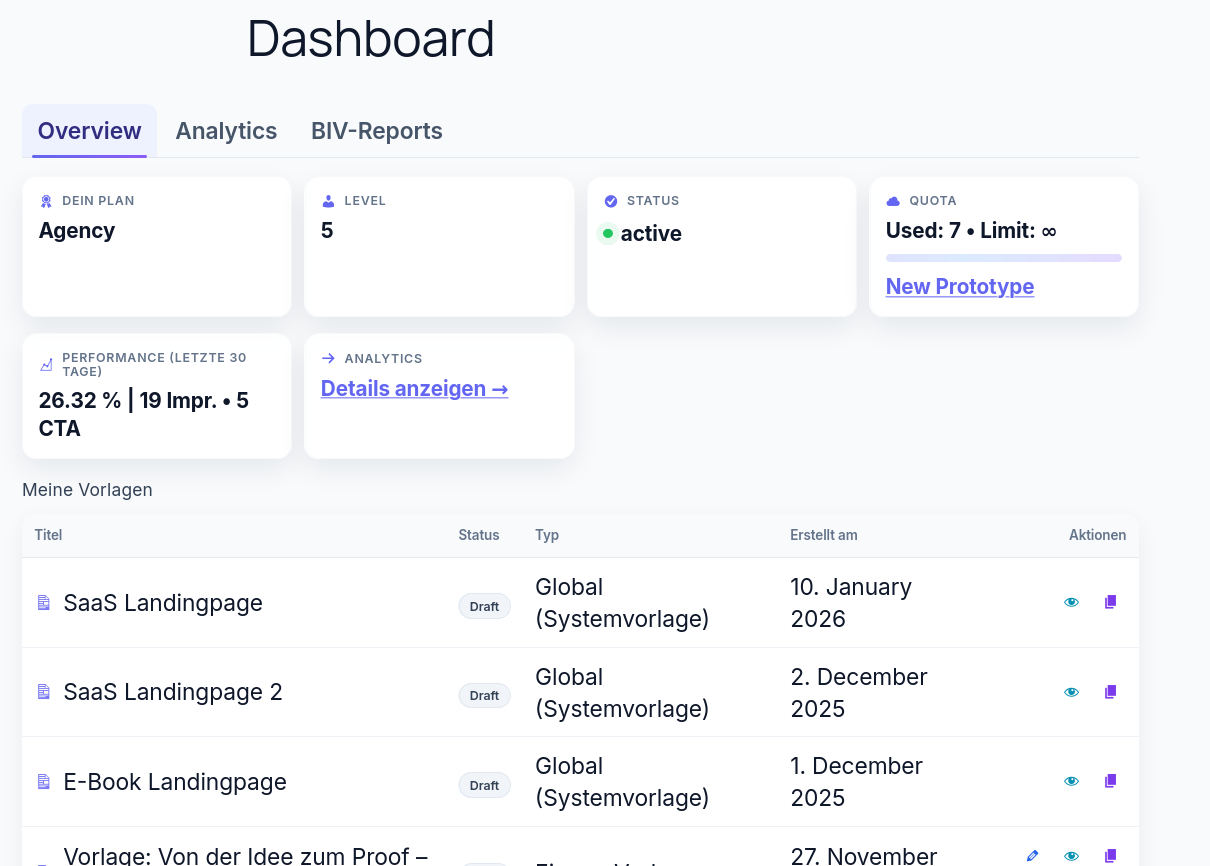Click the cloud icon in the Quota card
The width and height of the screenshot is (1210, 866).
(x=893, y=199)
